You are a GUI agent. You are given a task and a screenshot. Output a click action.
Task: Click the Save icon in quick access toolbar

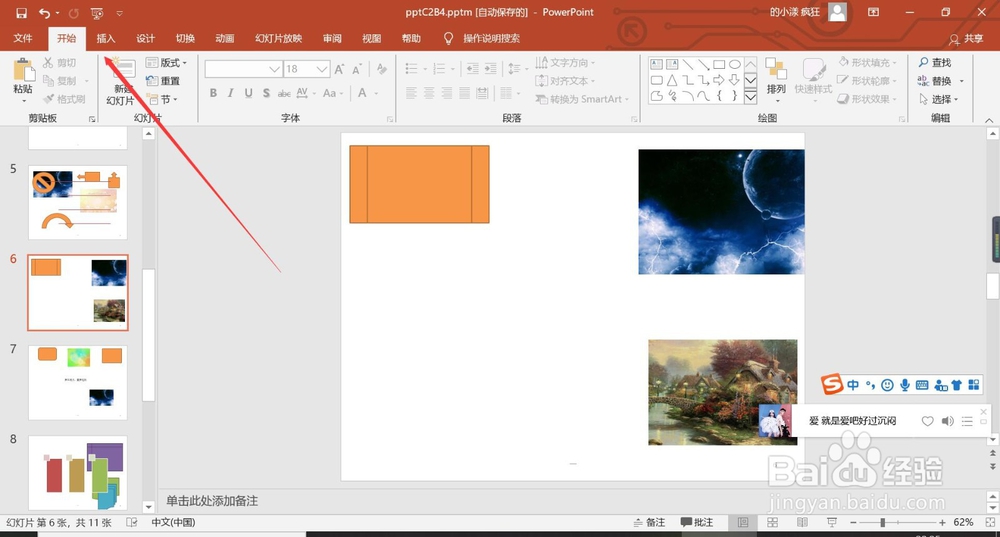tap(21, 13)
